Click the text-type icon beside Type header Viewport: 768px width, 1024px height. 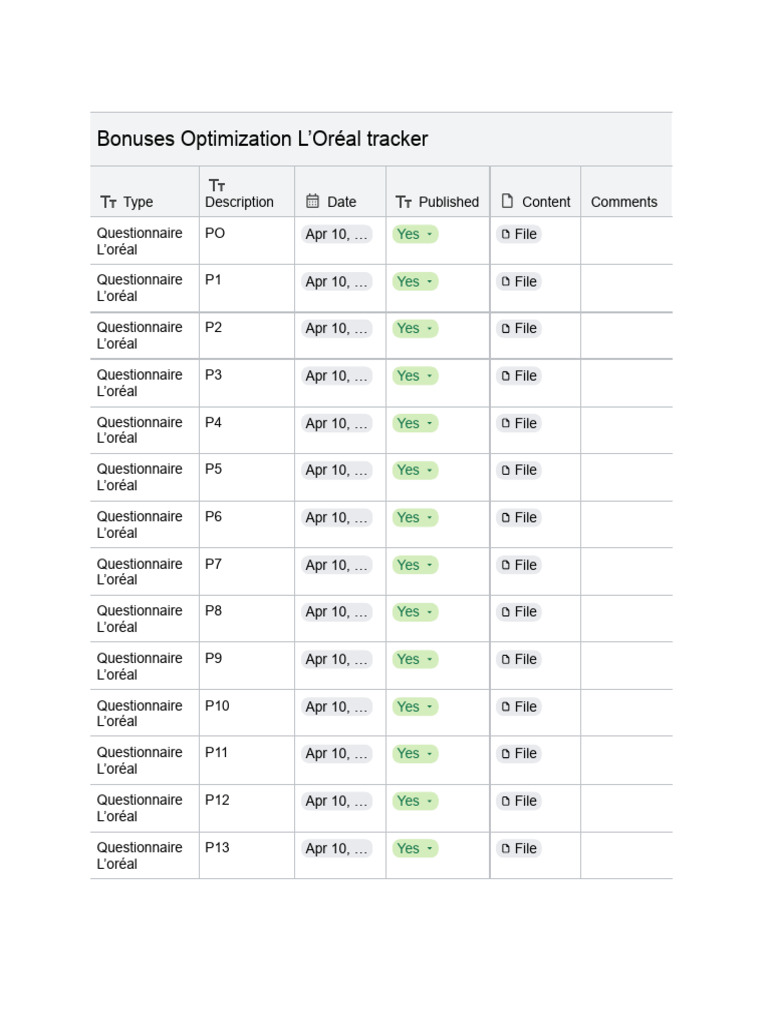click(x=108, y=202)
